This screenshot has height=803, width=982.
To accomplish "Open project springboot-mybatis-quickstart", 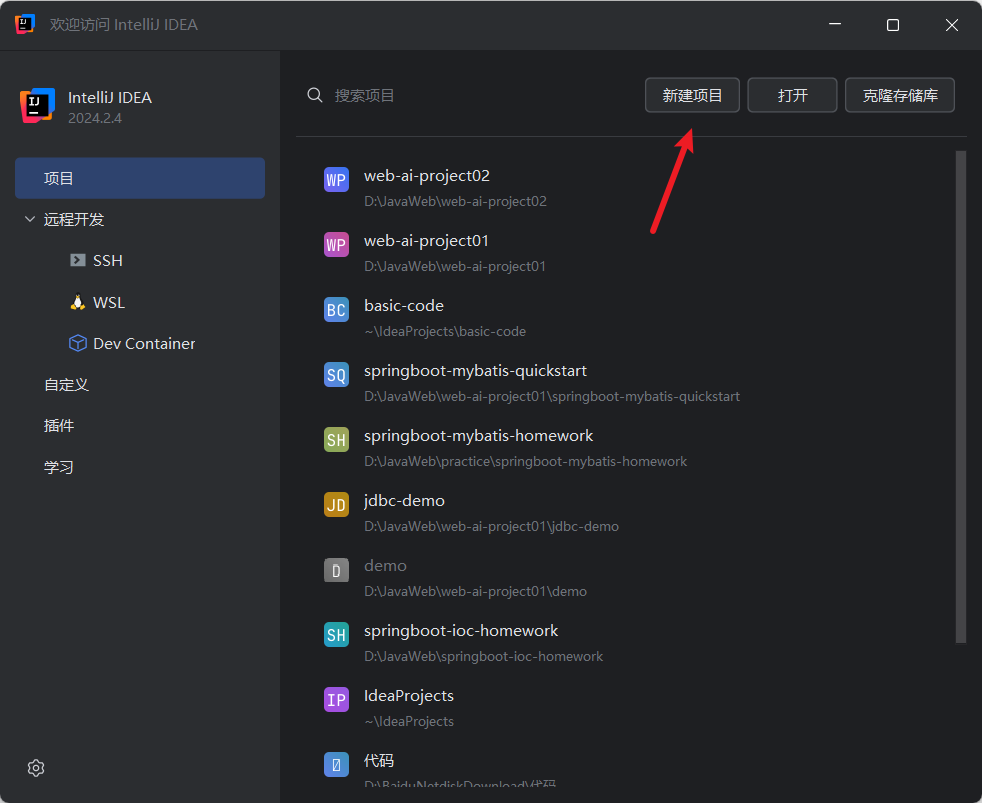I will 475,371.
